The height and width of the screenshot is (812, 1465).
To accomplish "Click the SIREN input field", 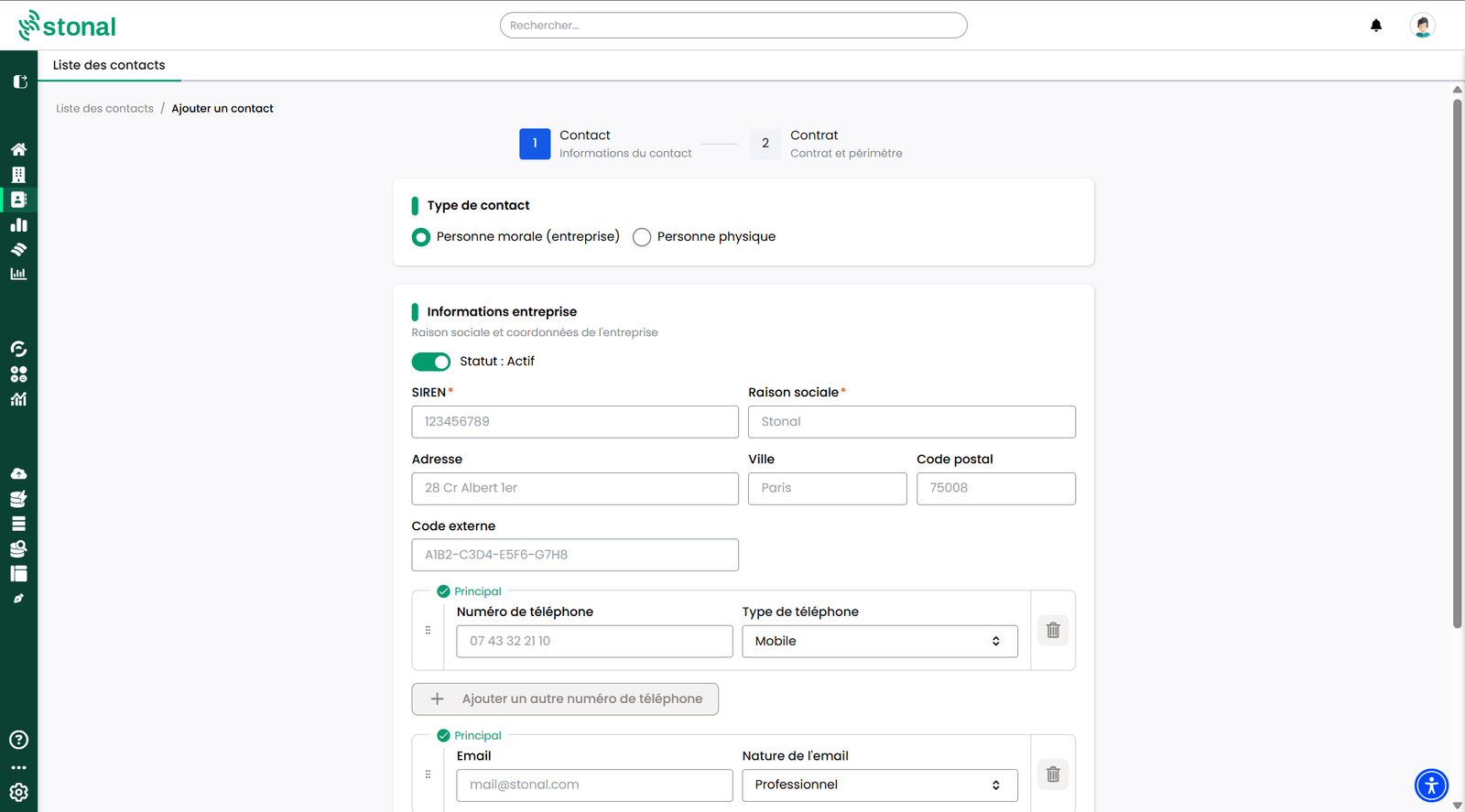I will point(575,422).
